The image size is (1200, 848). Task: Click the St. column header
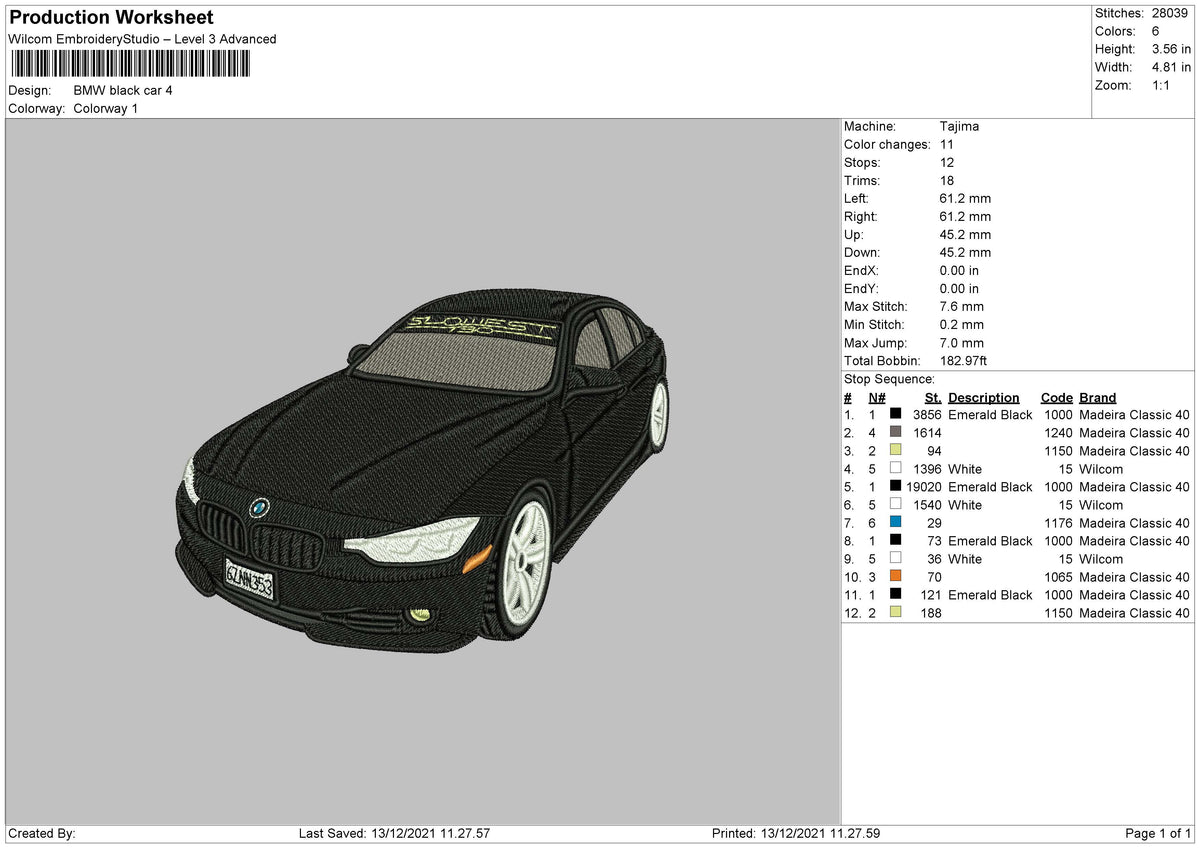(x=932, y=397)
